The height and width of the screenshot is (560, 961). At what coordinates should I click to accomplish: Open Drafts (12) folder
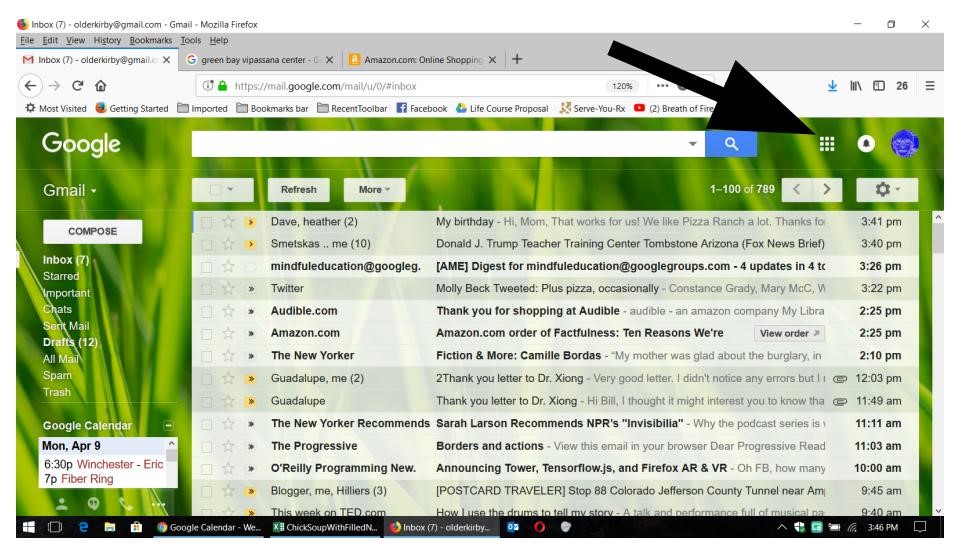coord(70,342)
